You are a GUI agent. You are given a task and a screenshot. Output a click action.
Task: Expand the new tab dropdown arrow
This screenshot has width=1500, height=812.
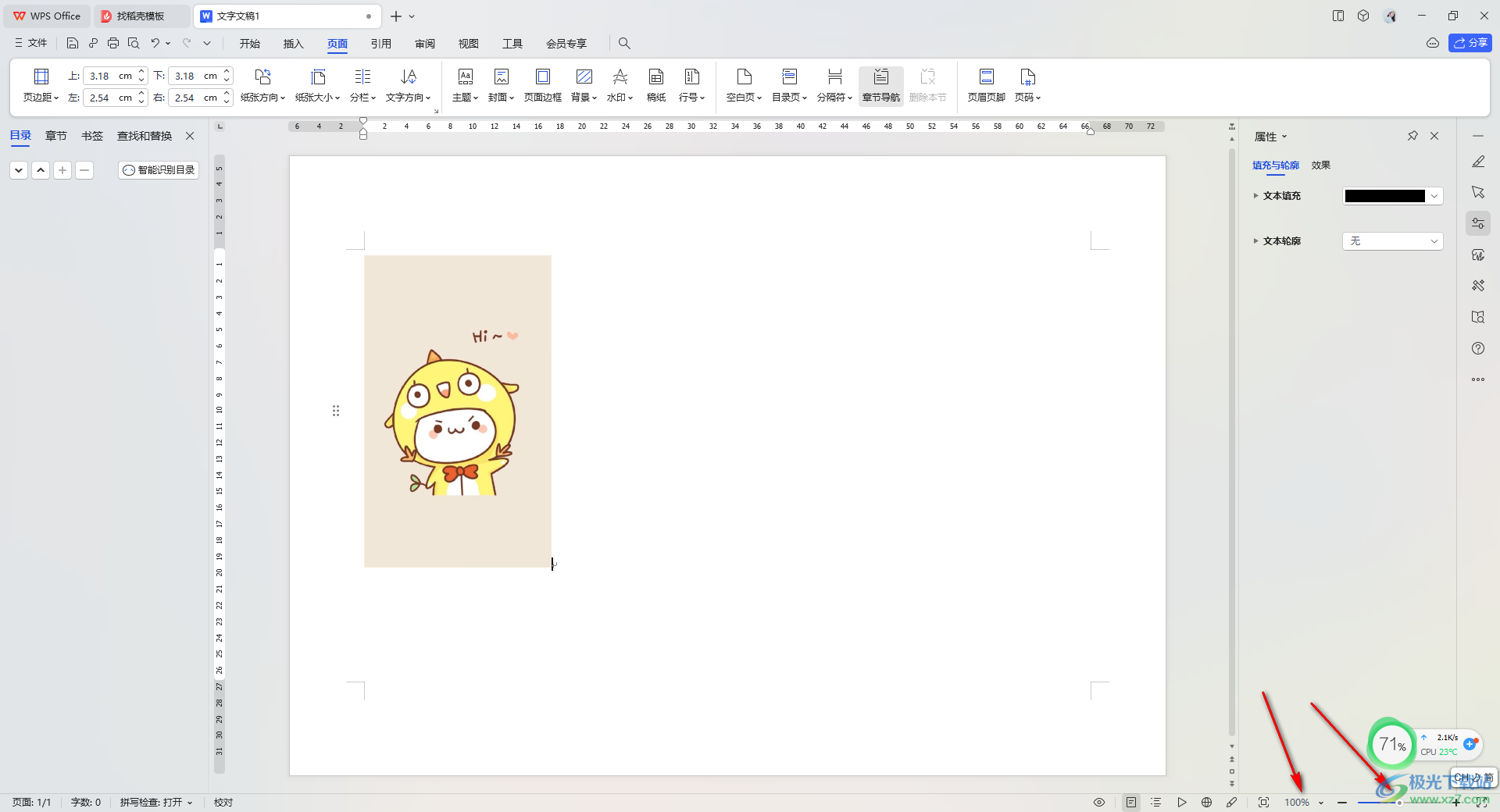pyautogui.click(x=412, y=16)
